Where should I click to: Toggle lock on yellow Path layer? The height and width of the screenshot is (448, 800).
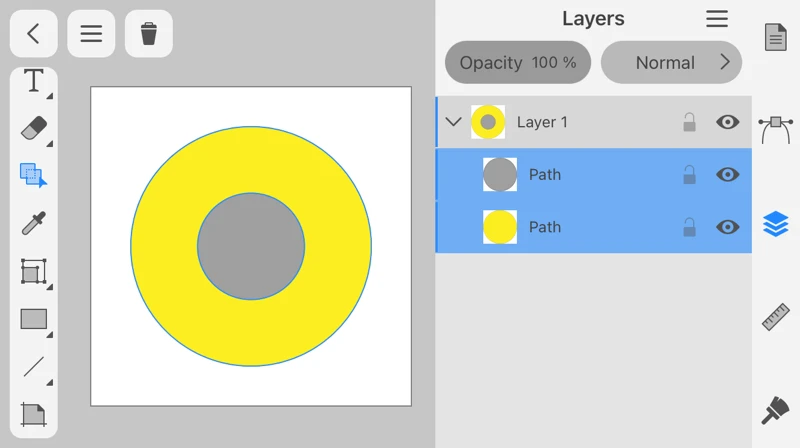point(689,227)
